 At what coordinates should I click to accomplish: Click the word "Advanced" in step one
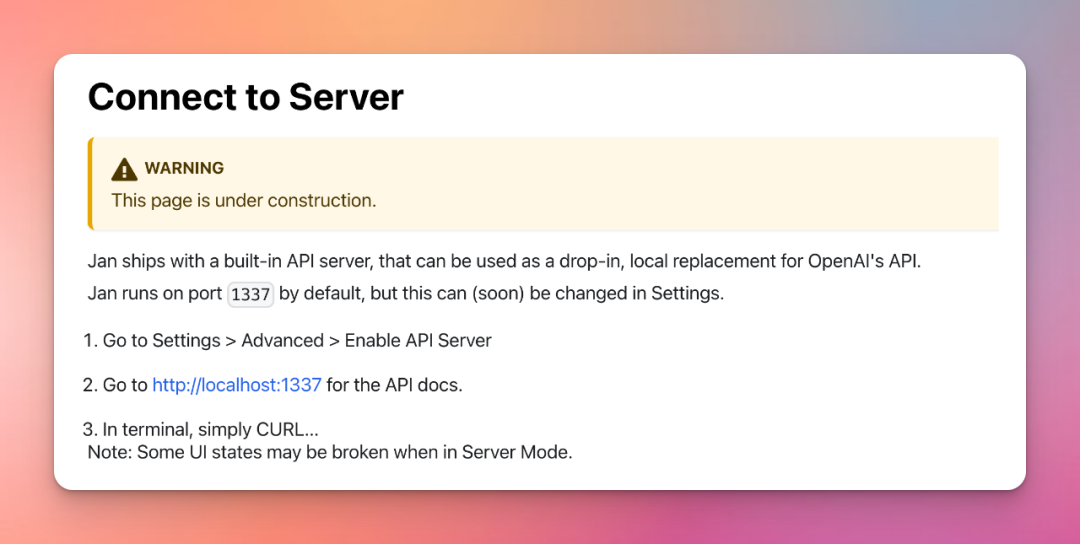282,341
